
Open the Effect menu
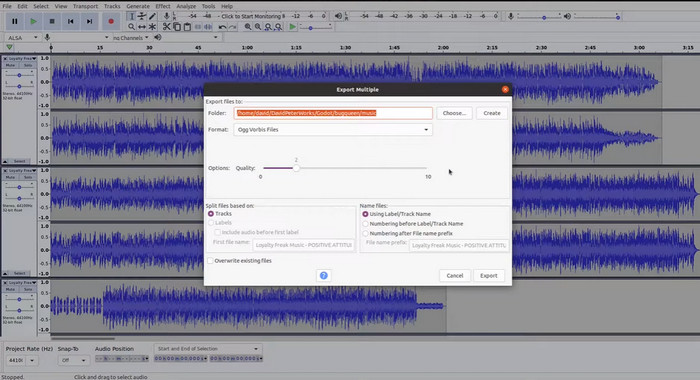pyautogui.click(x=162, y=6)
